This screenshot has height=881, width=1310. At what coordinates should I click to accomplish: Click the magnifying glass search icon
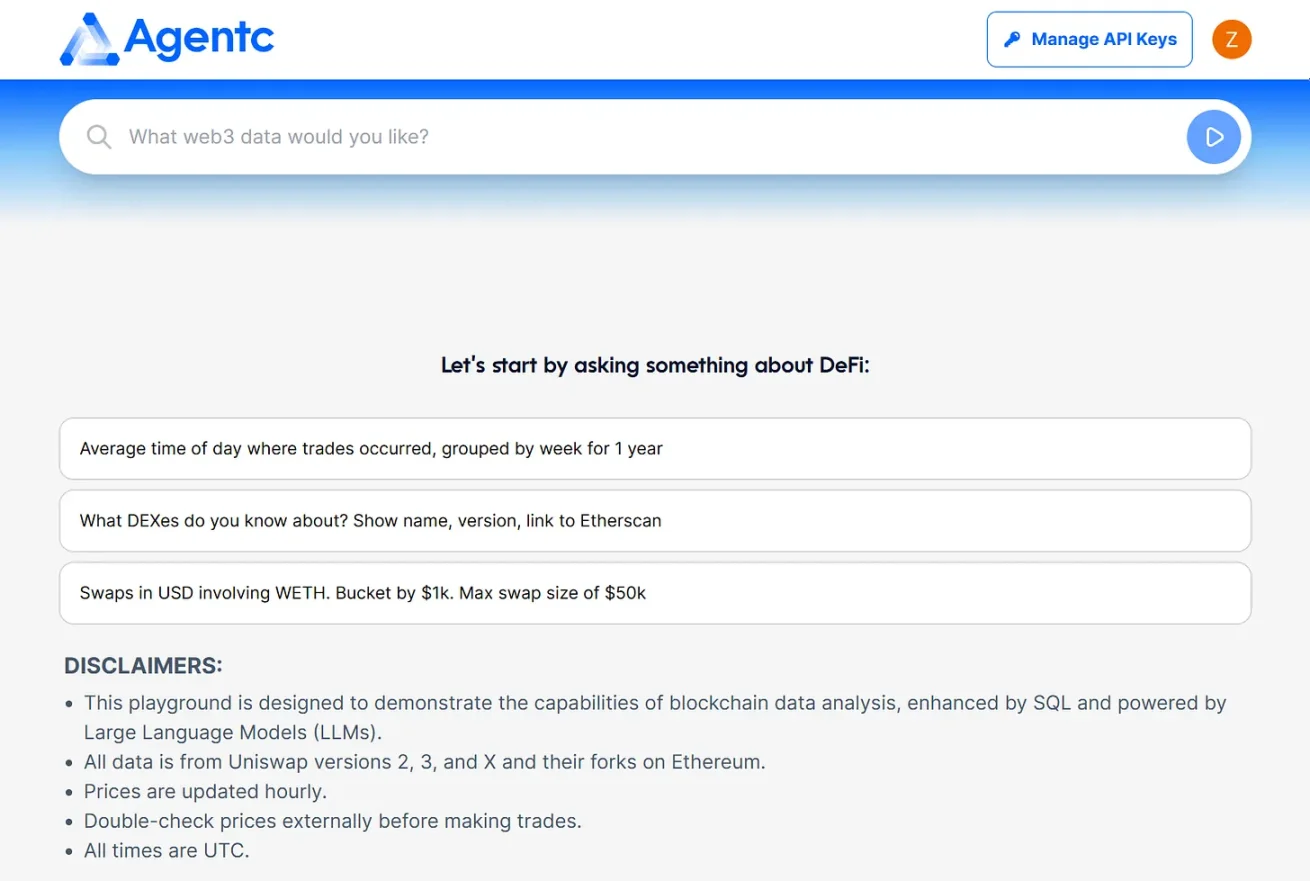point(99,137)
